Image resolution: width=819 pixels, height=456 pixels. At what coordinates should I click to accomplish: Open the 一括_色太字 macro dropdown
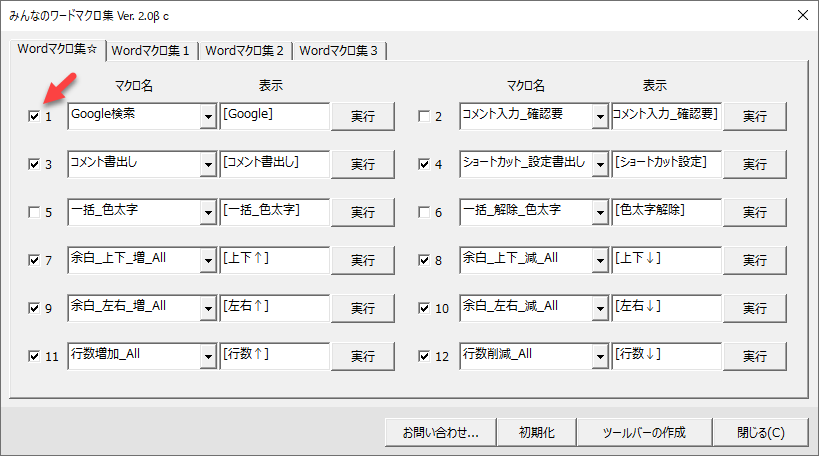(208, 212)
